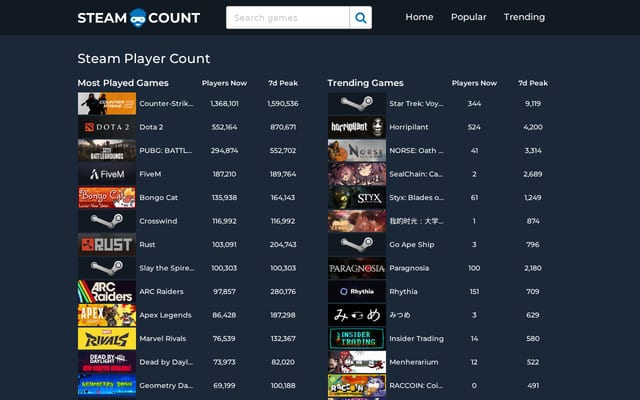Open the Styx: Blades title link
The image size is (640, 400).
[416, 198]
